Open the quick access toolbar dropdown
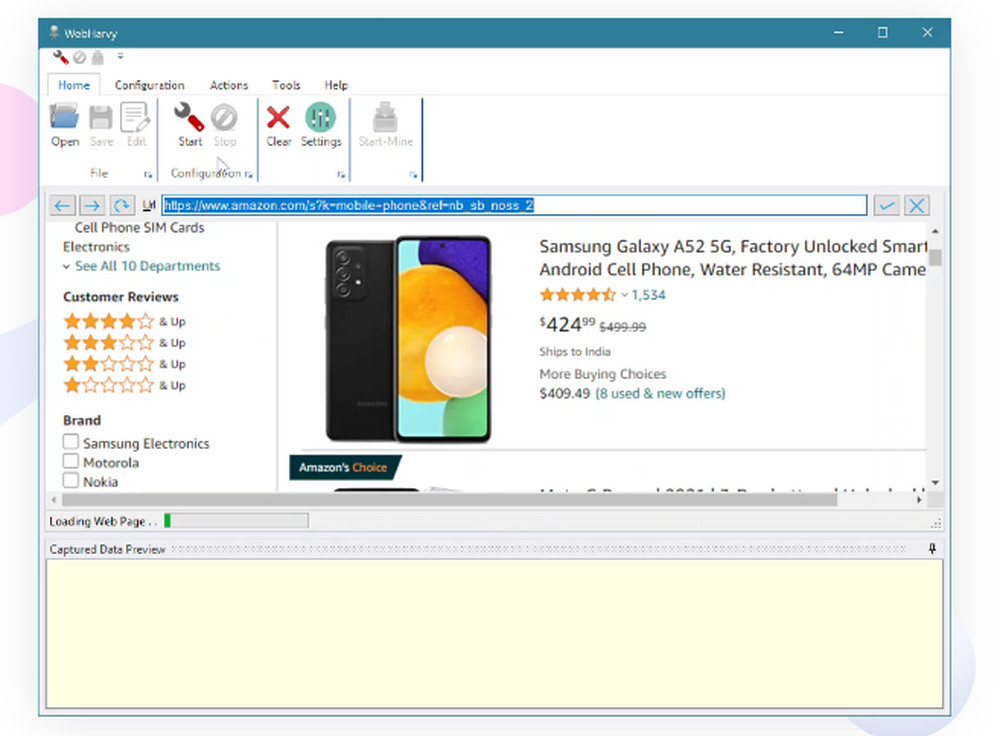1000x736 pixels. [119, 57]
